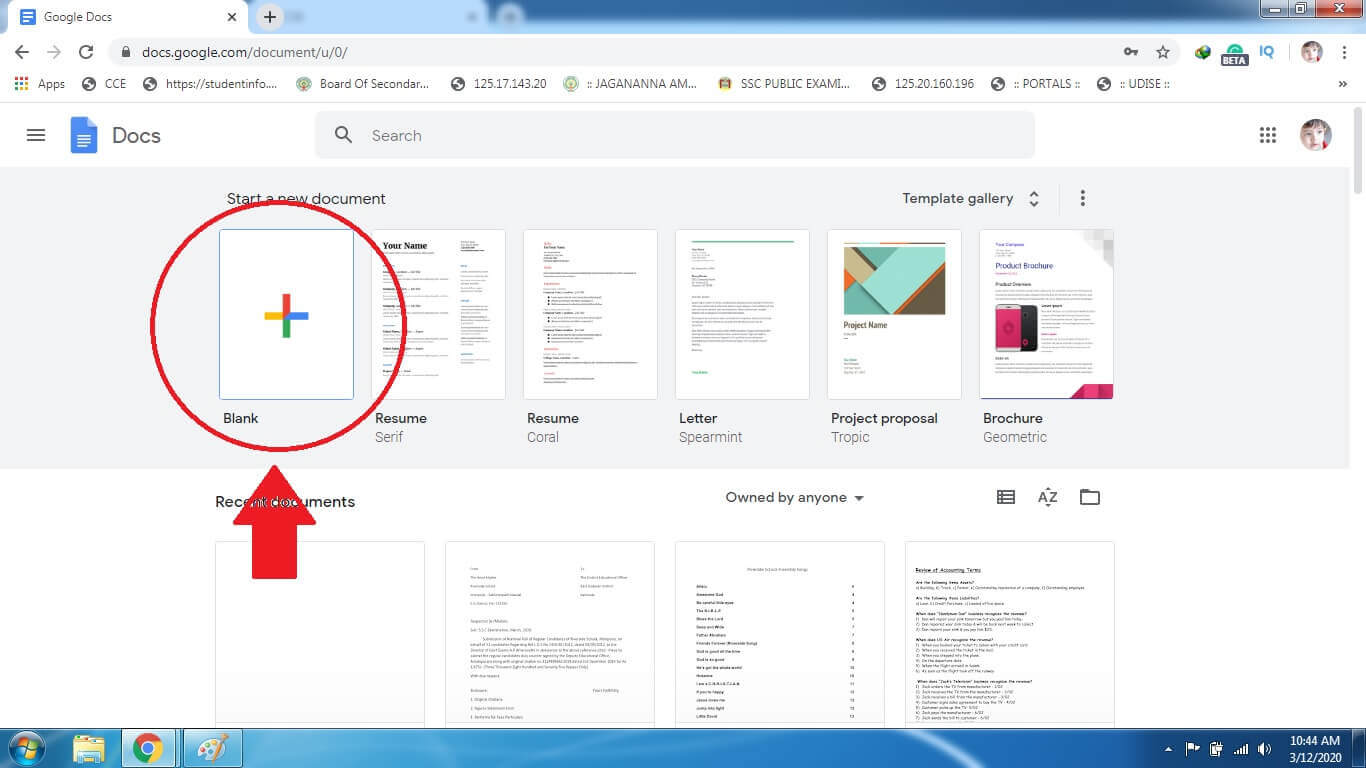The image size is (1366, 768).
Task: Open the Board Of Secondary bookmark
Action: (362, 84)
